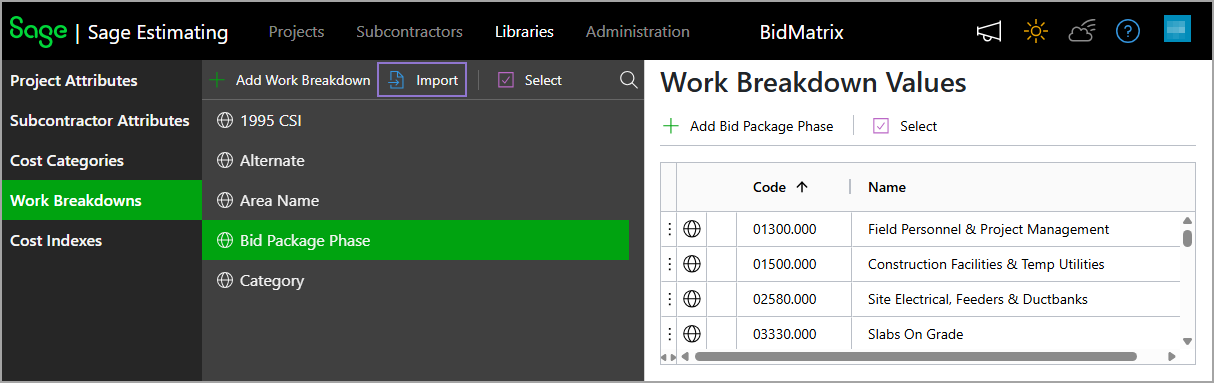Select the 1995 CSI work breakdown
Screen dimensions: 1214x383
416,121
